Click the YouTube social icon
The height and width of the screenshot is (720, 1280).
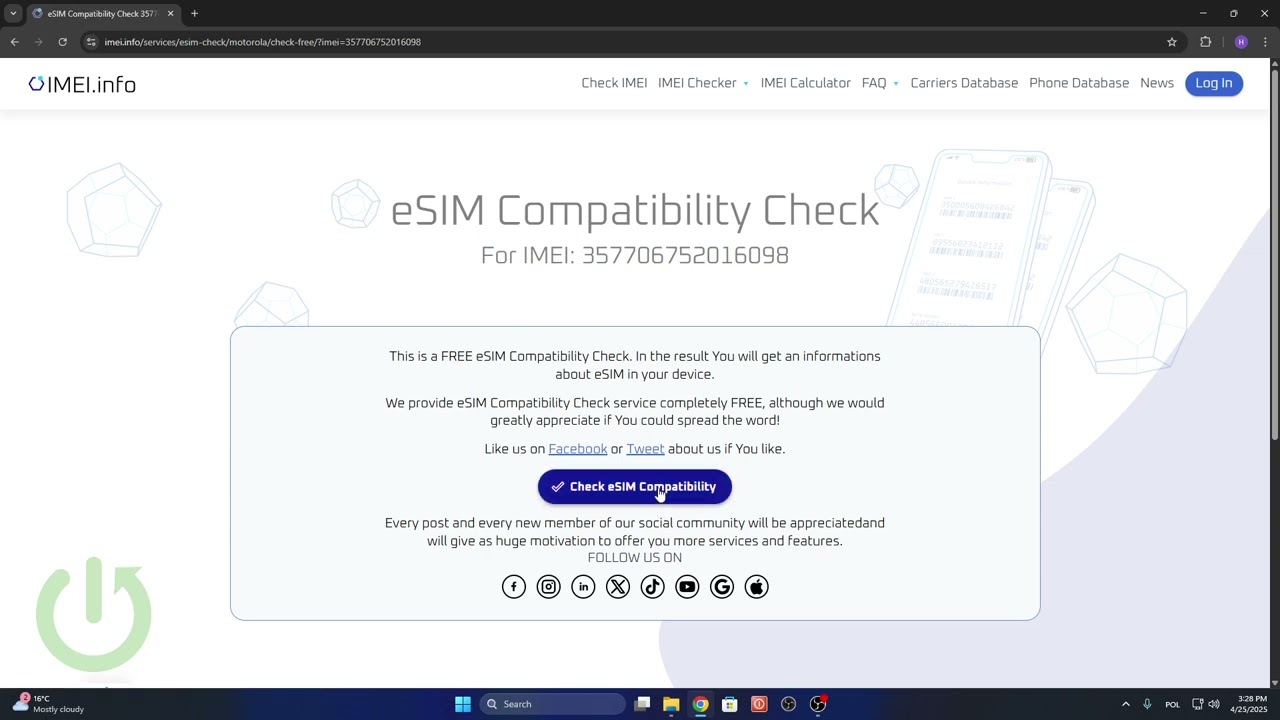point(687,587)
